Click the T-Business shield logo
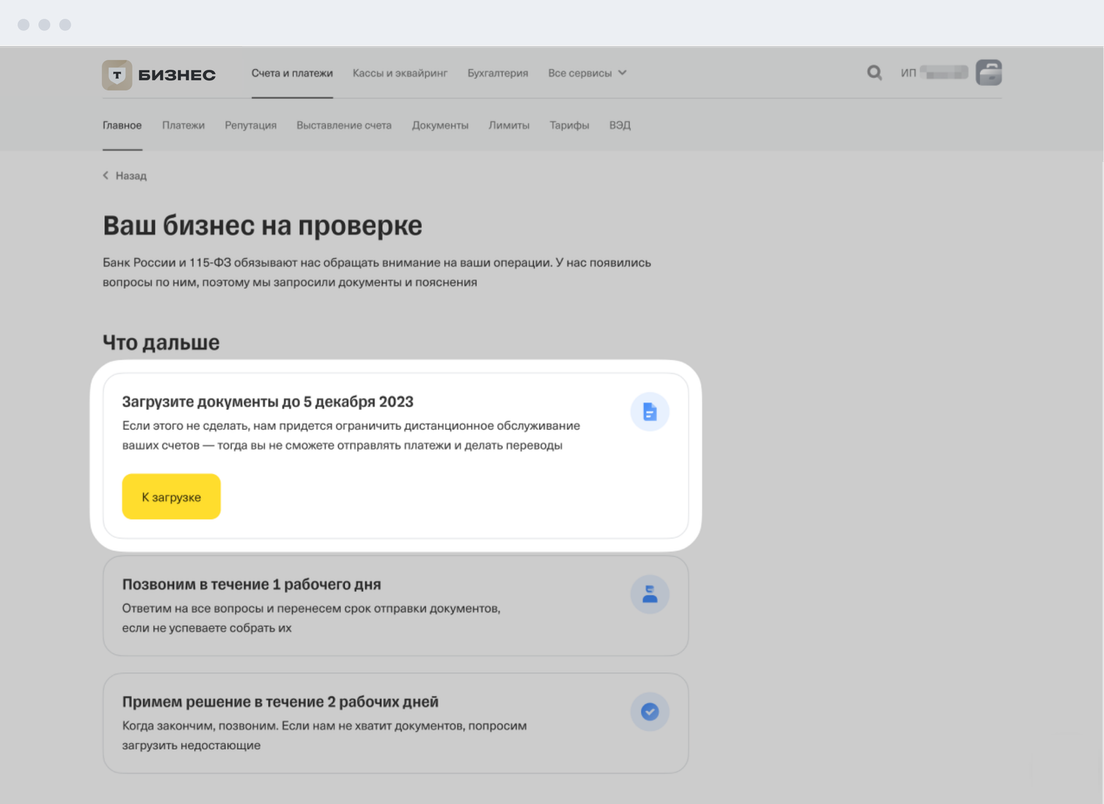The image size is (1104, 804). tap(117, 74)
